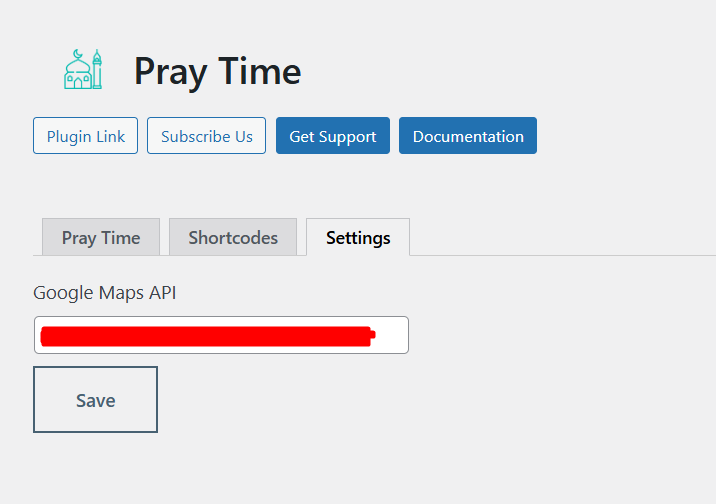Image resolution: width=716 pixels, height=504 pixels.
Task: Open the Plugin Link button
Action: click(85, 136)
